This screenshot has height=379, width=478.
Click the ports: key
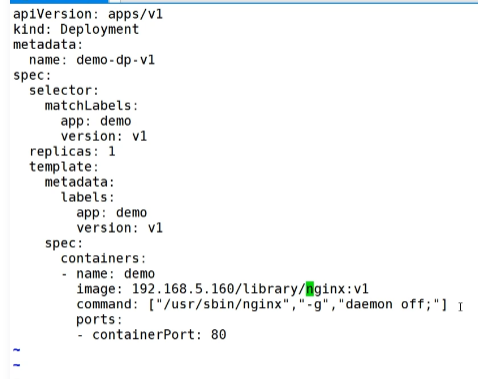[99, 320]
